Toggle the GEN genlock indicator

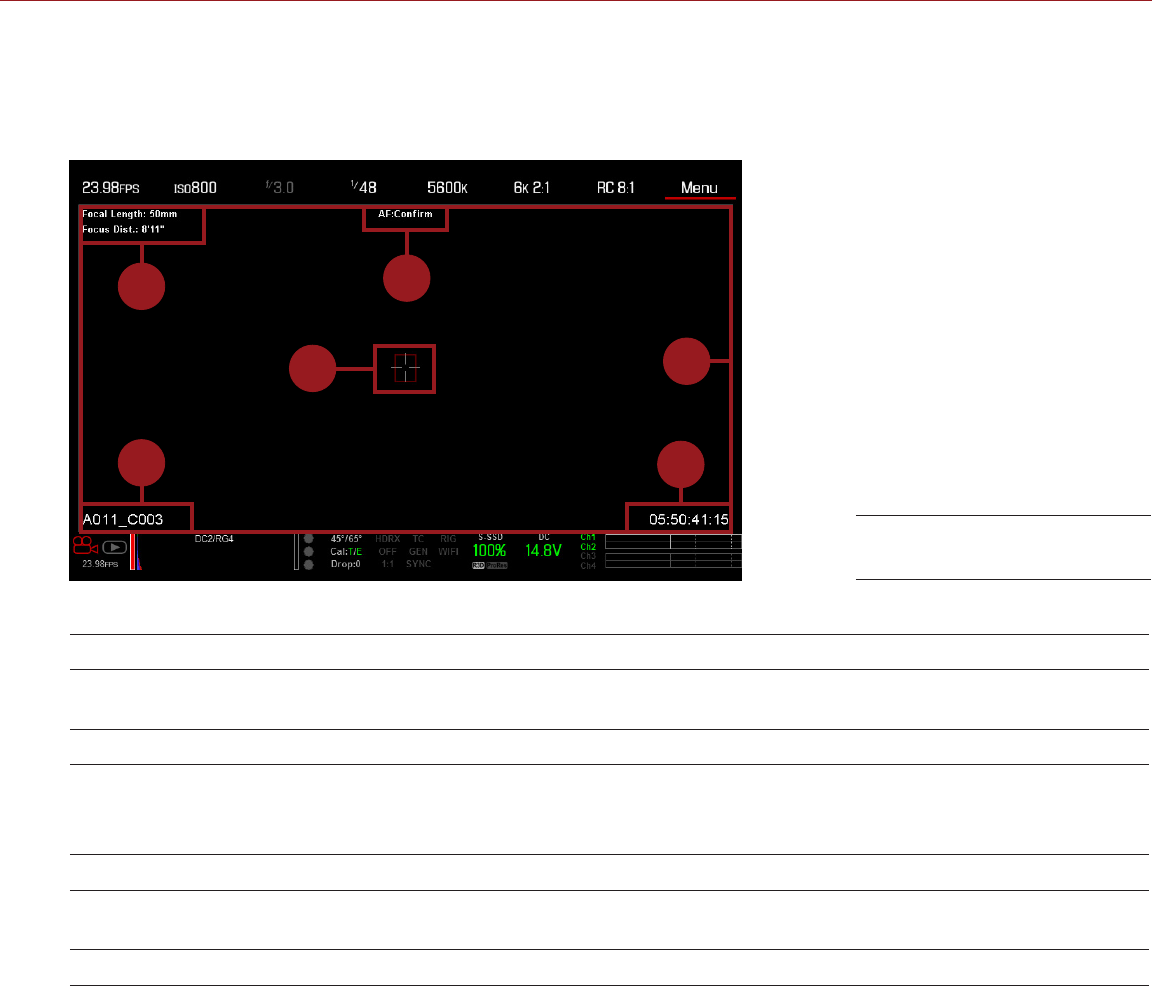coord(418,552)
